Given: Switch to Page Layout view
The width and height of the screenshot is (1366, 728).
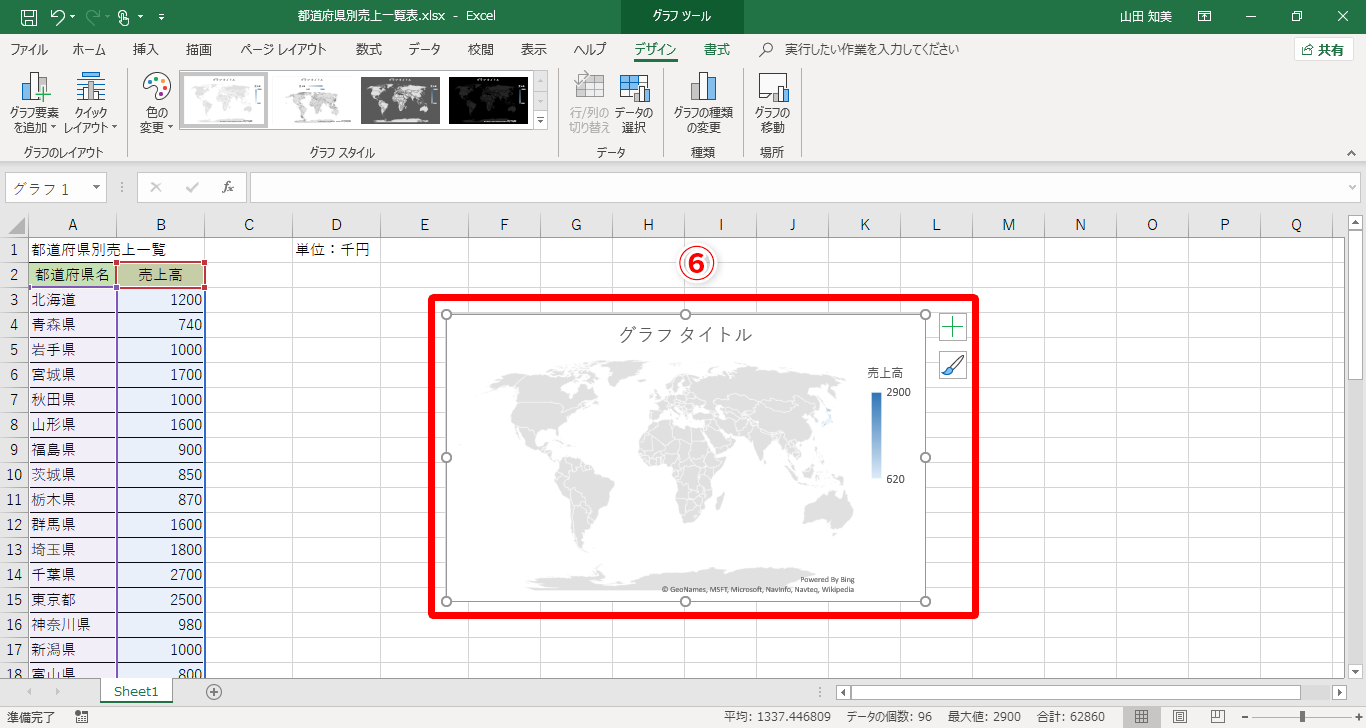Looking at the screenshot, I should (1180, 717).
